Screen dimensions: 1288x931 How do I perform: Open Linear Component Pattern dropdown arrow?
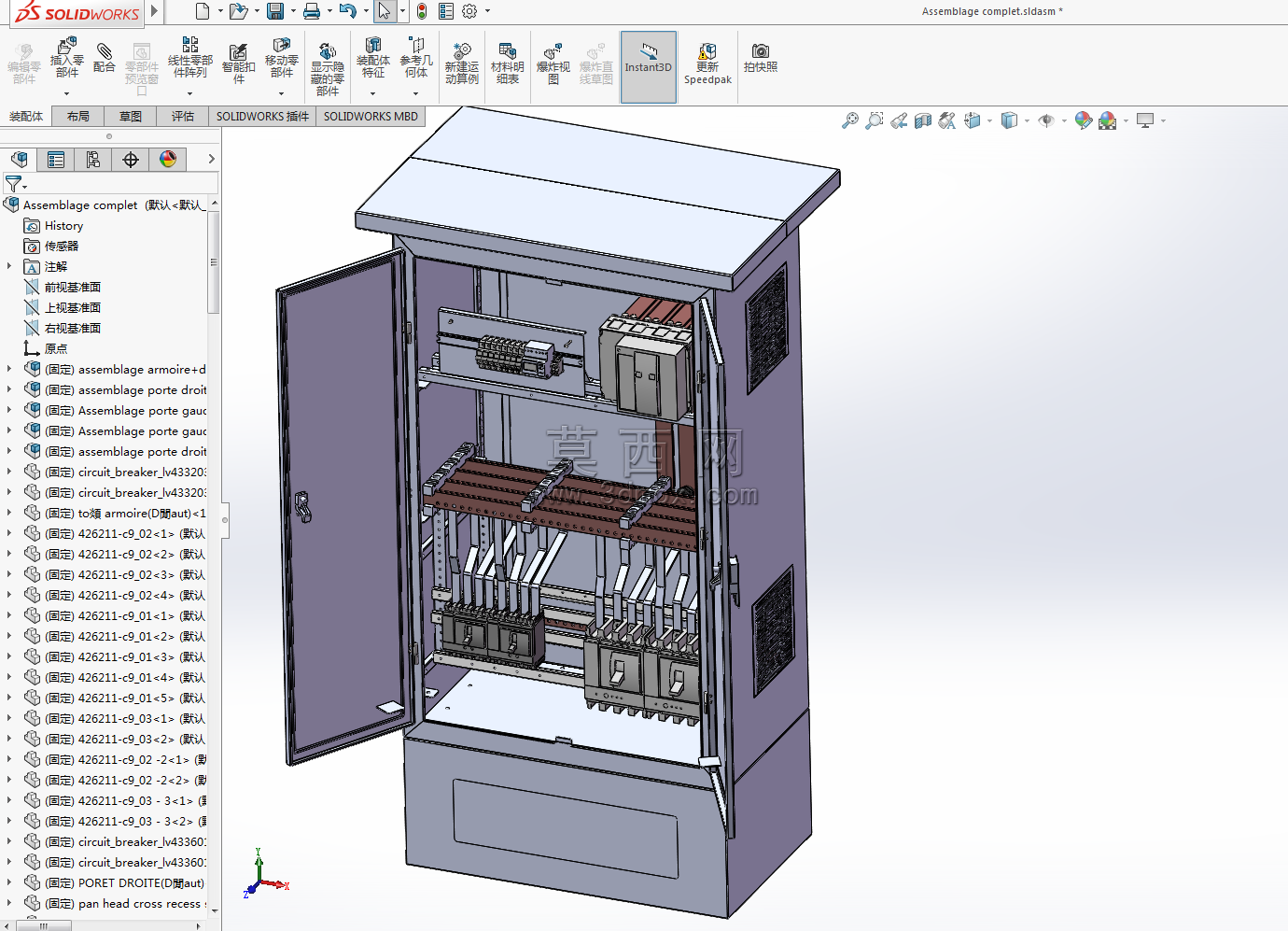(x=189, y=93)
